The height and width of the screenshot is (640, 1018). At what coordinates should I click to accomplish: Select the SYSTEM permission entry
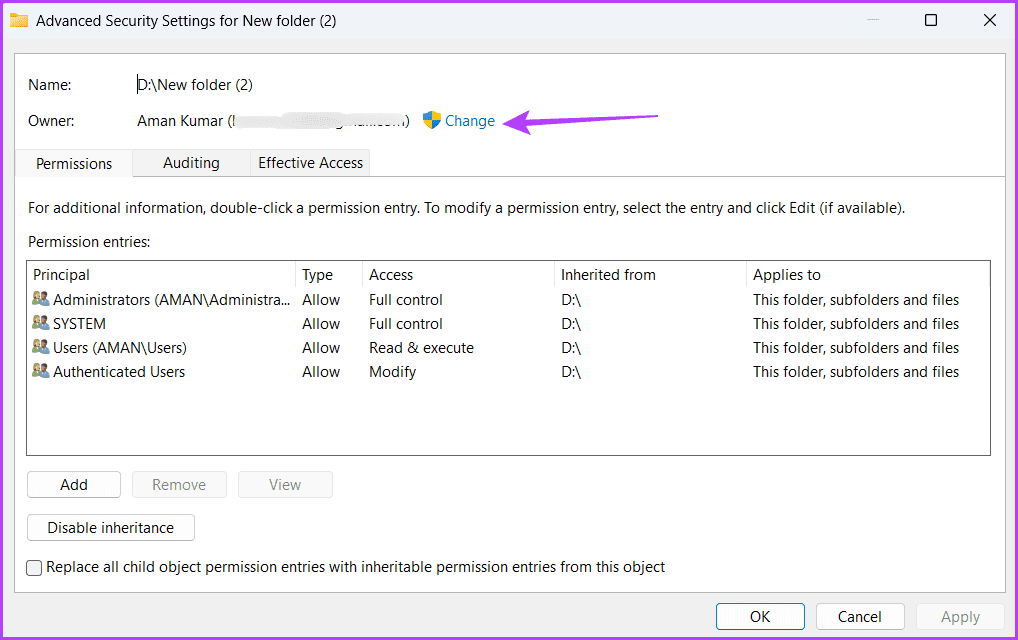[508, 323]
